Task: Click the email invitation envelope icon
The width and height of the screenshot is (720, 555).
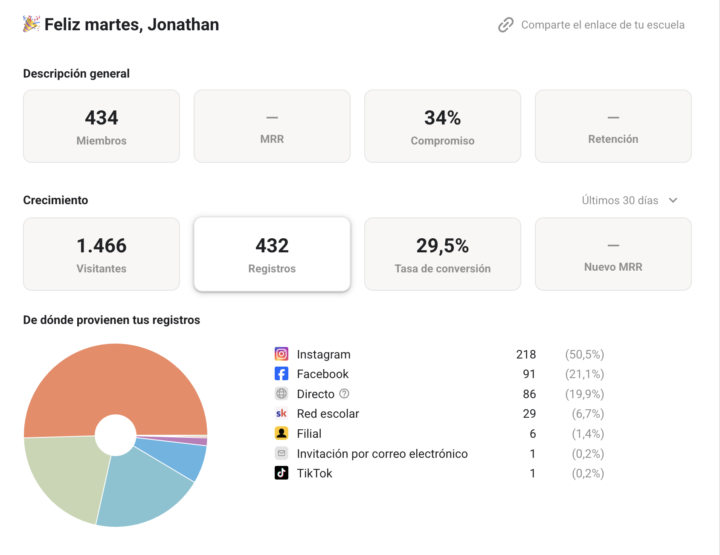Action: (x=281, y=454)
